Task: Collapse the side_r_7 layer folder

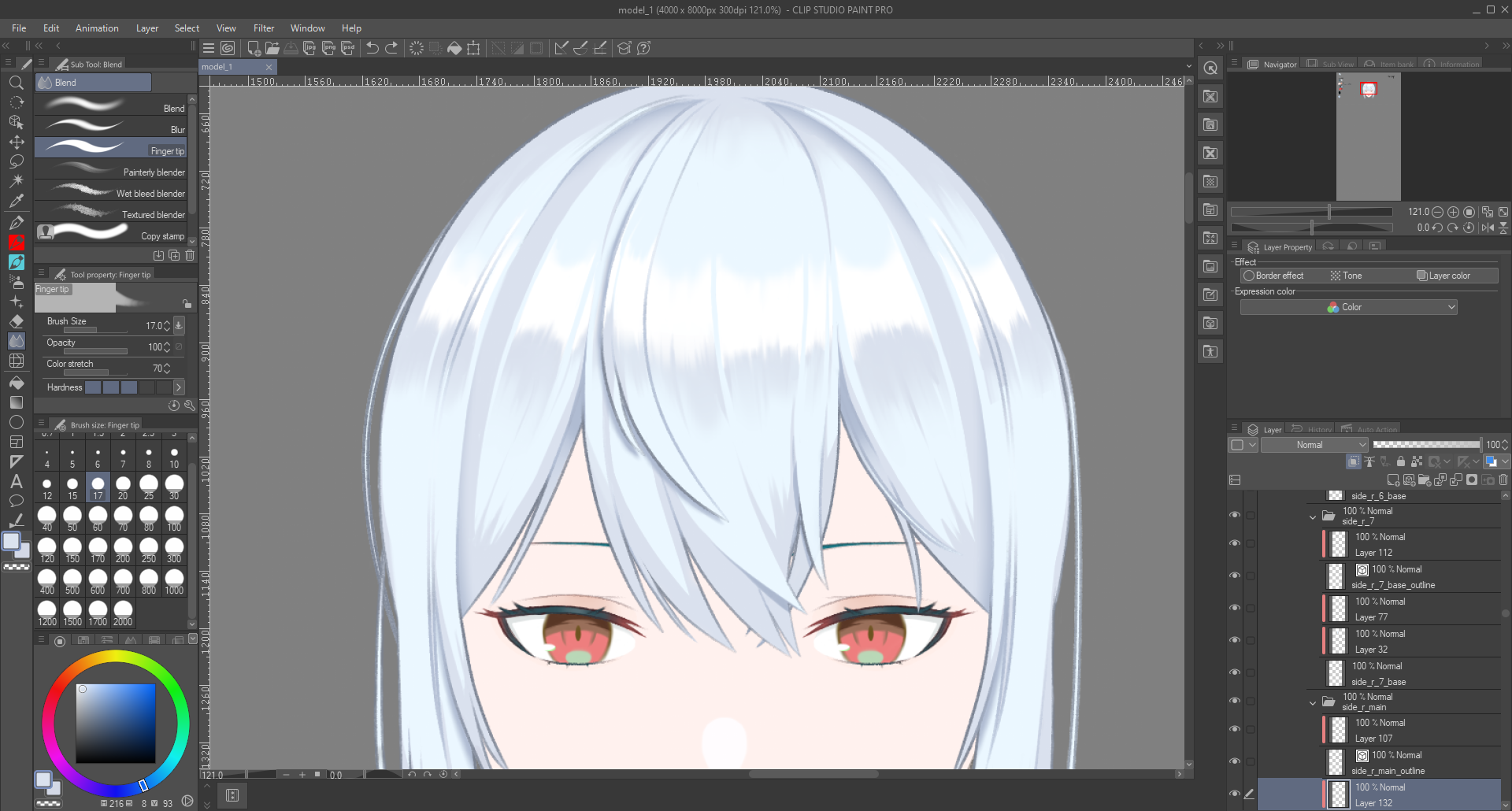Action: 1312,517
